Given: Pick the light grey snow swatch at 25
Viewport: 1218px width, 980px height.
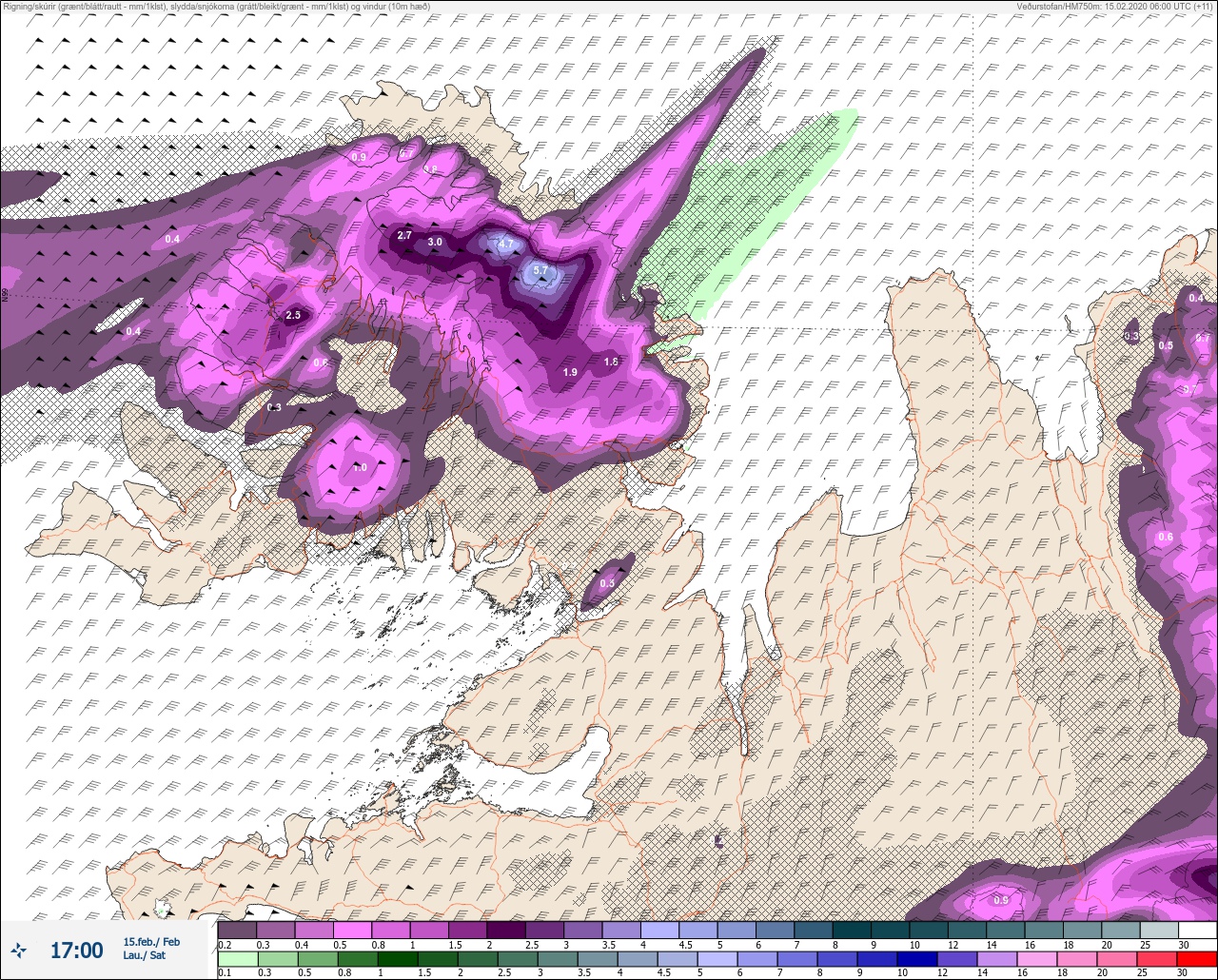Looking at the screenshot, I should click(x=1159, y=930).
